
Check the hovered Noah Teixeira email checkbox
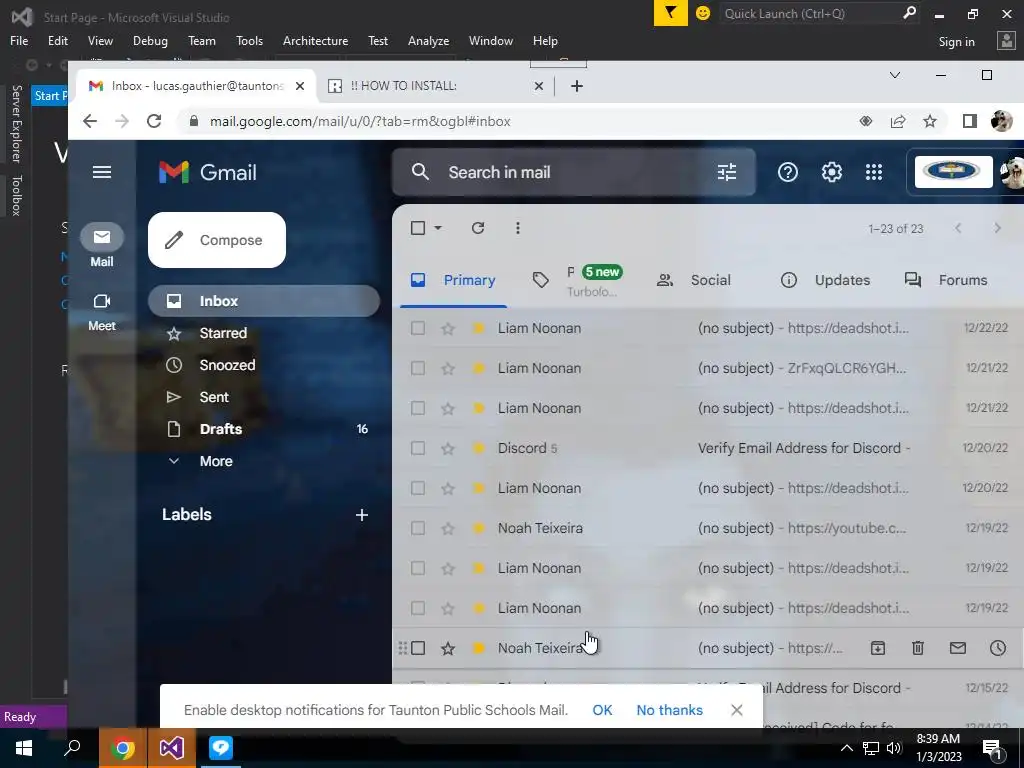(418, 648)
